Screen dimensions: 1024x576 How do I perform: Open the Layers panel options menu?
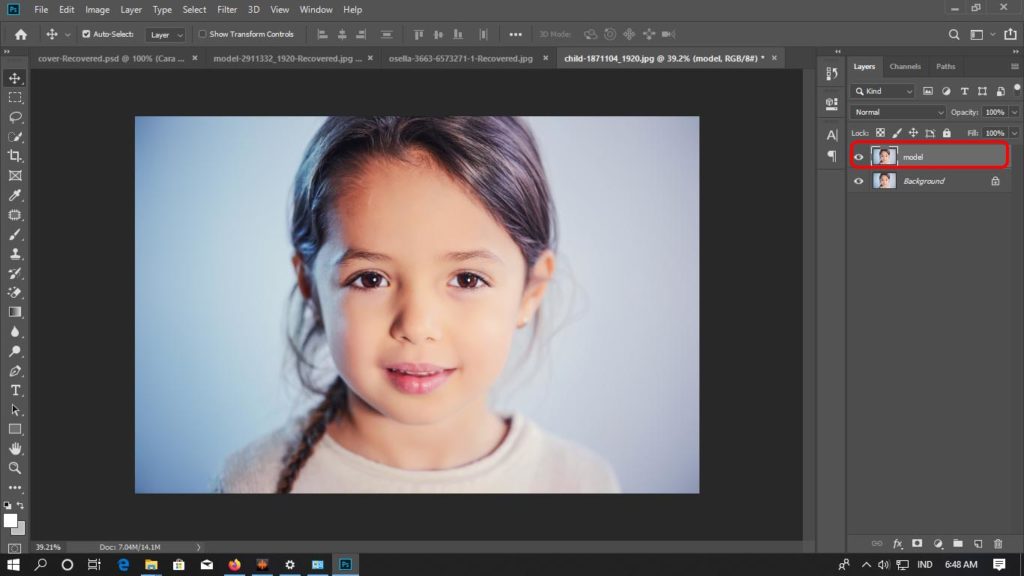(x=1014, y=67)
